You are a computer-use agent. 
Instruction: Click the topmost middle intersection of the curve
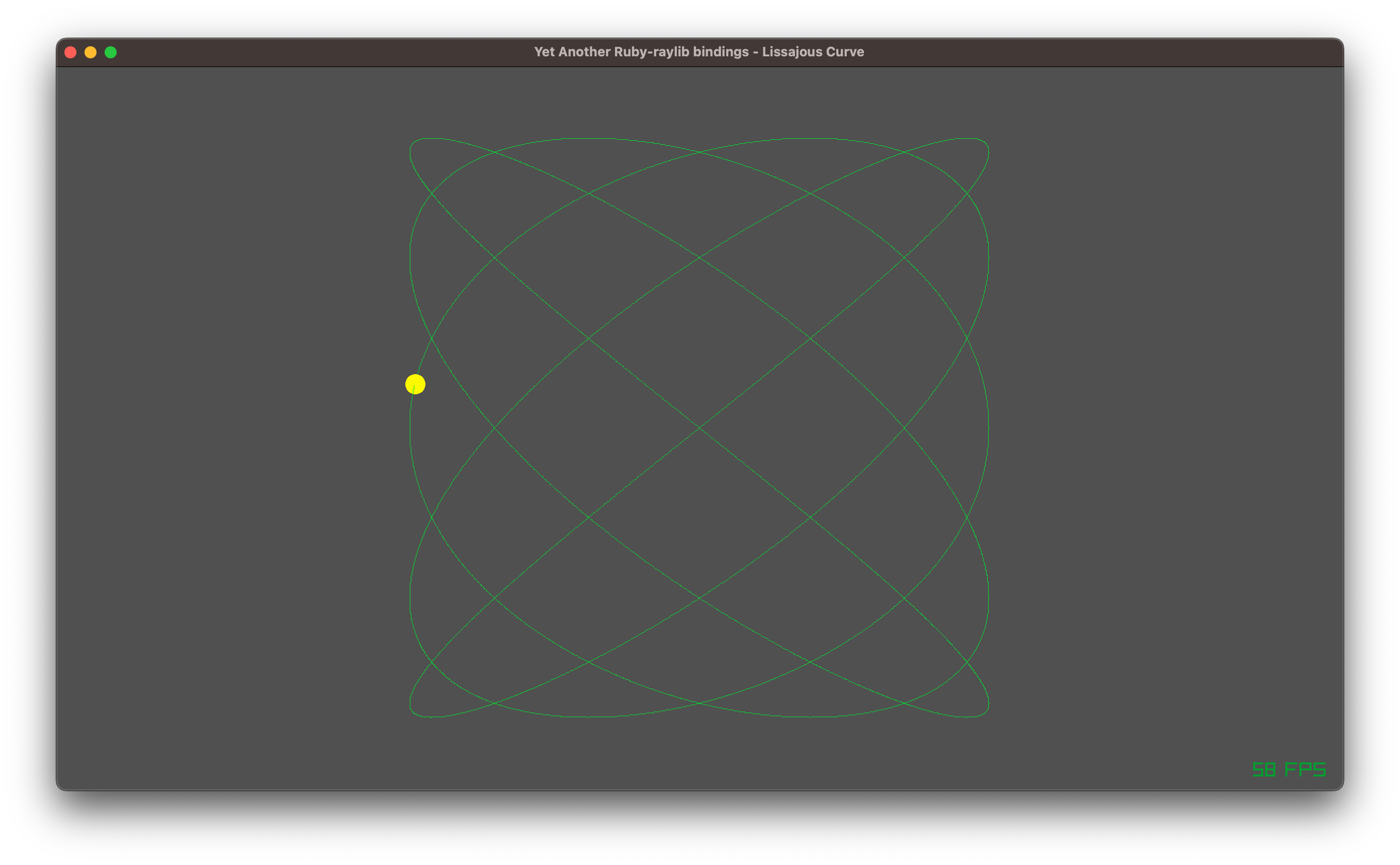(x=699, y=152)
